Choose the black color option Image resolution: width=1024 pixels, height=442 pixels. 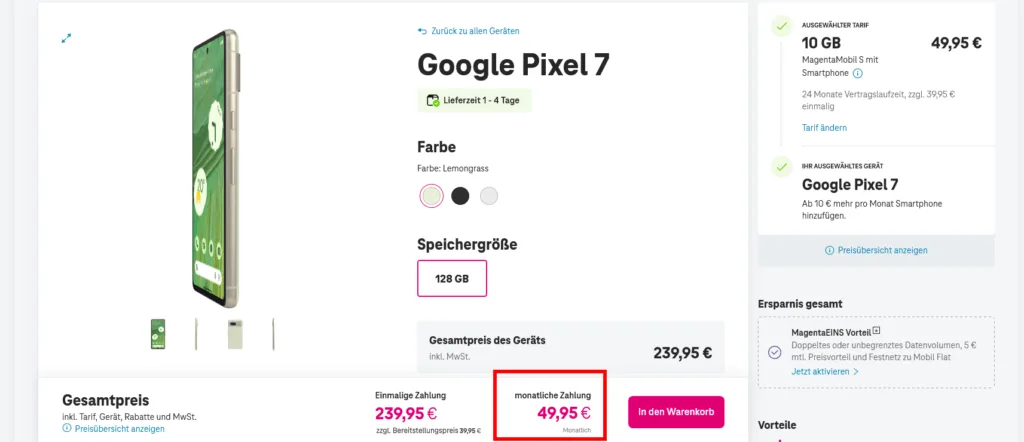pyautogui.click(x=460, y=196)
